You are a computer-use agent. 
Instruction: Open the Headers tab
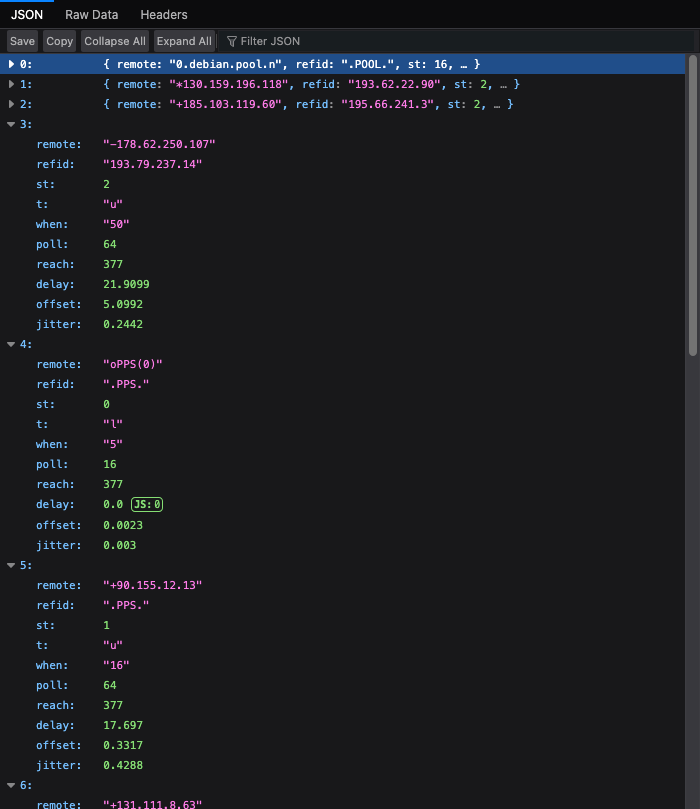click(x=163, y=15)
